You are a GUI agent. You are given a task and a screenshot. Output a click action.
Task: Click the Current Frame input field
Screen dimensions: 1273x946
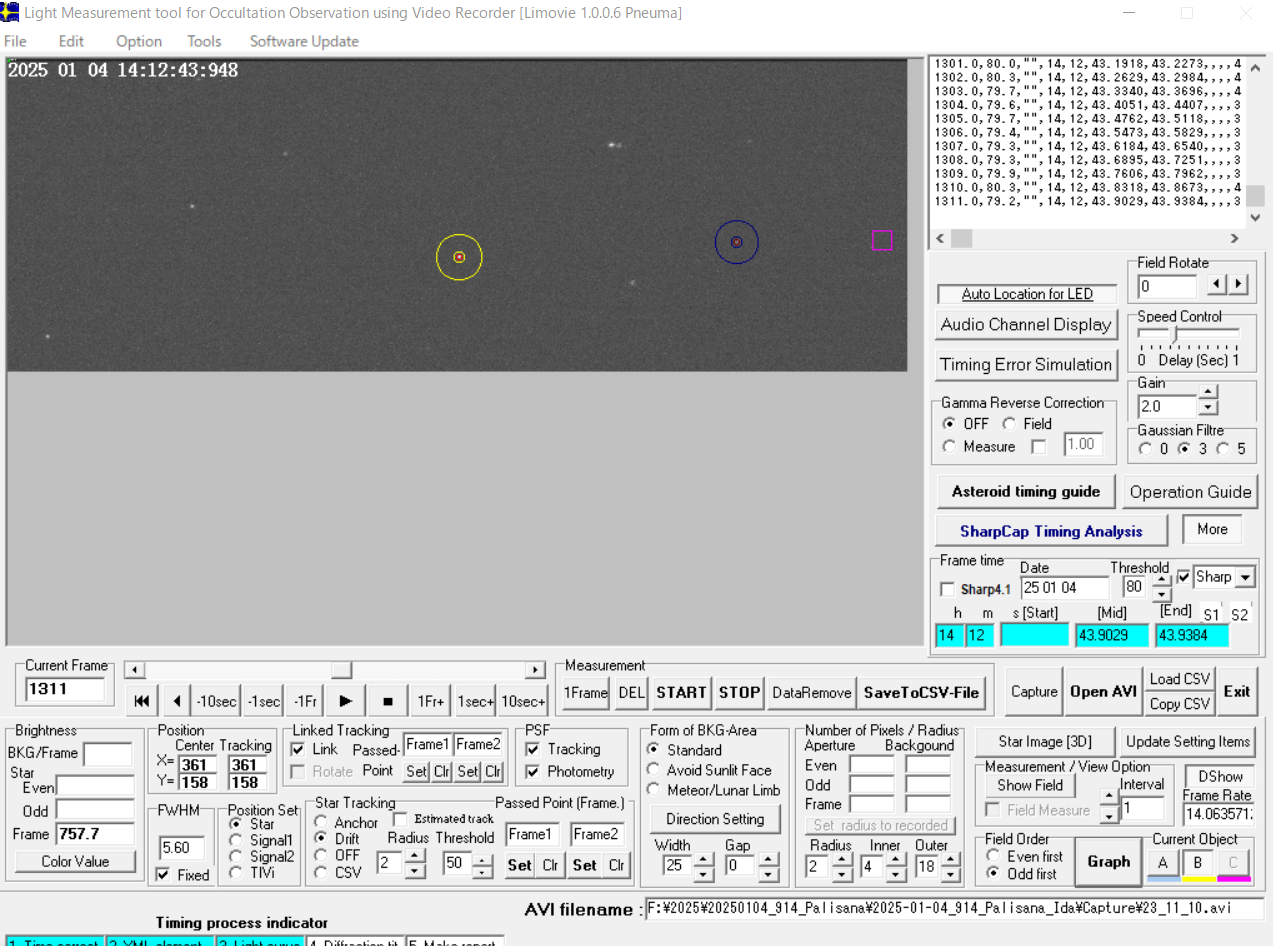click(65, 689)
